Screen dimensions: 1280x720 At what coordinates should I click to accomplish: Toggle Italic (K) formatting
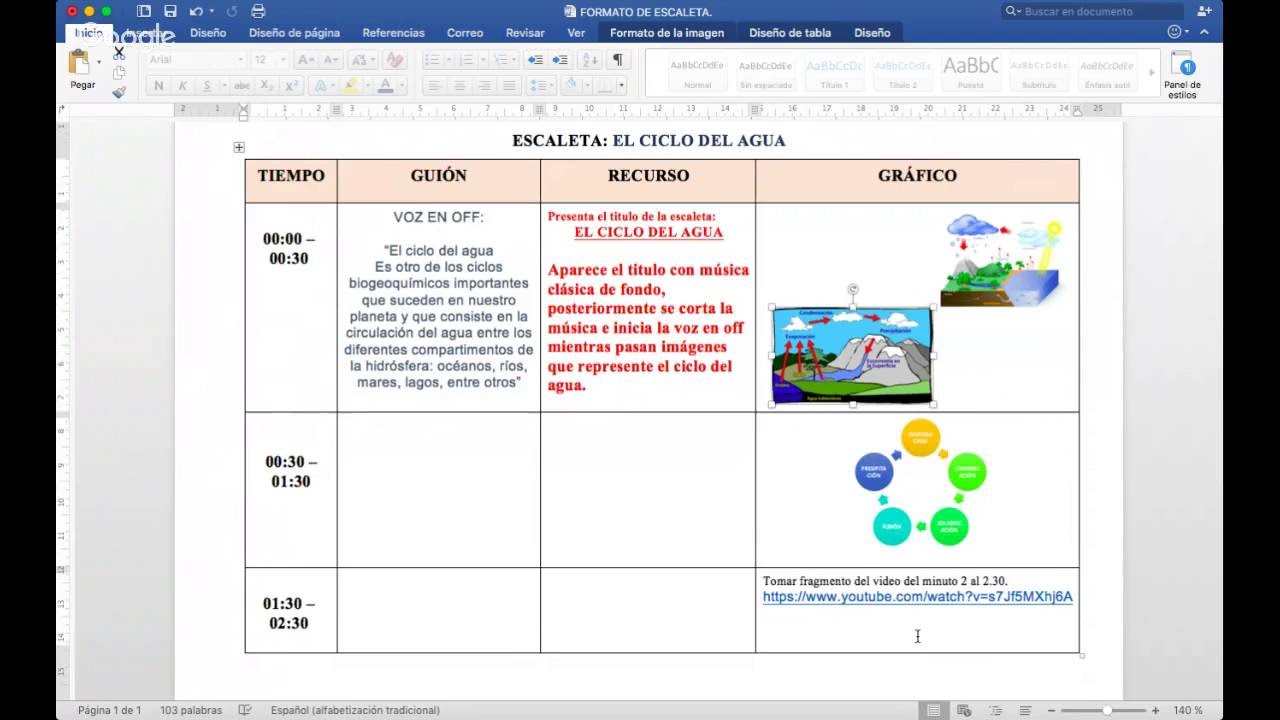click(184, 86)
